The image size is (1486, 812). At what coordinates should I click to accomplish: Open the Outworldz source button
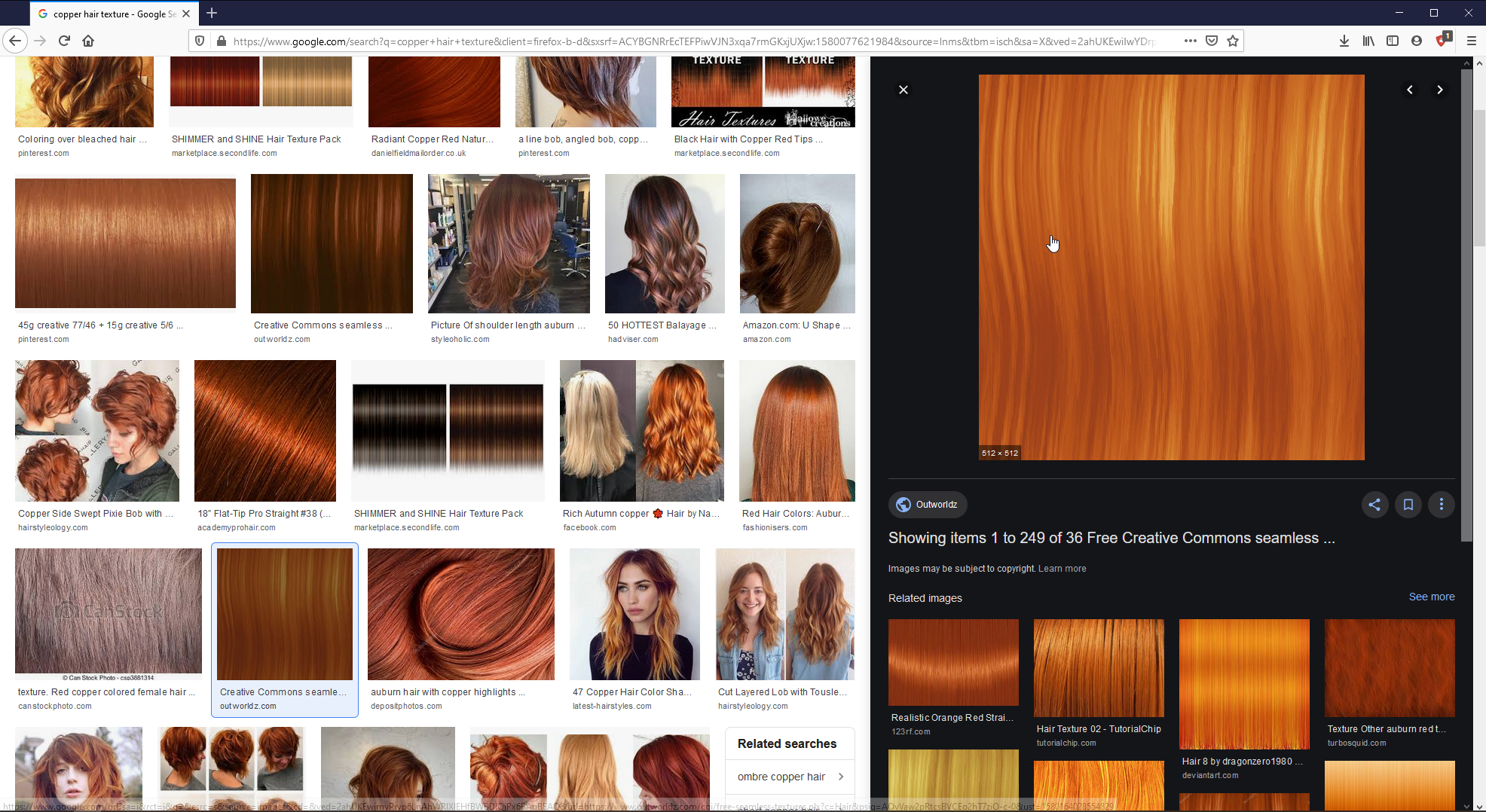coord(927,505)
